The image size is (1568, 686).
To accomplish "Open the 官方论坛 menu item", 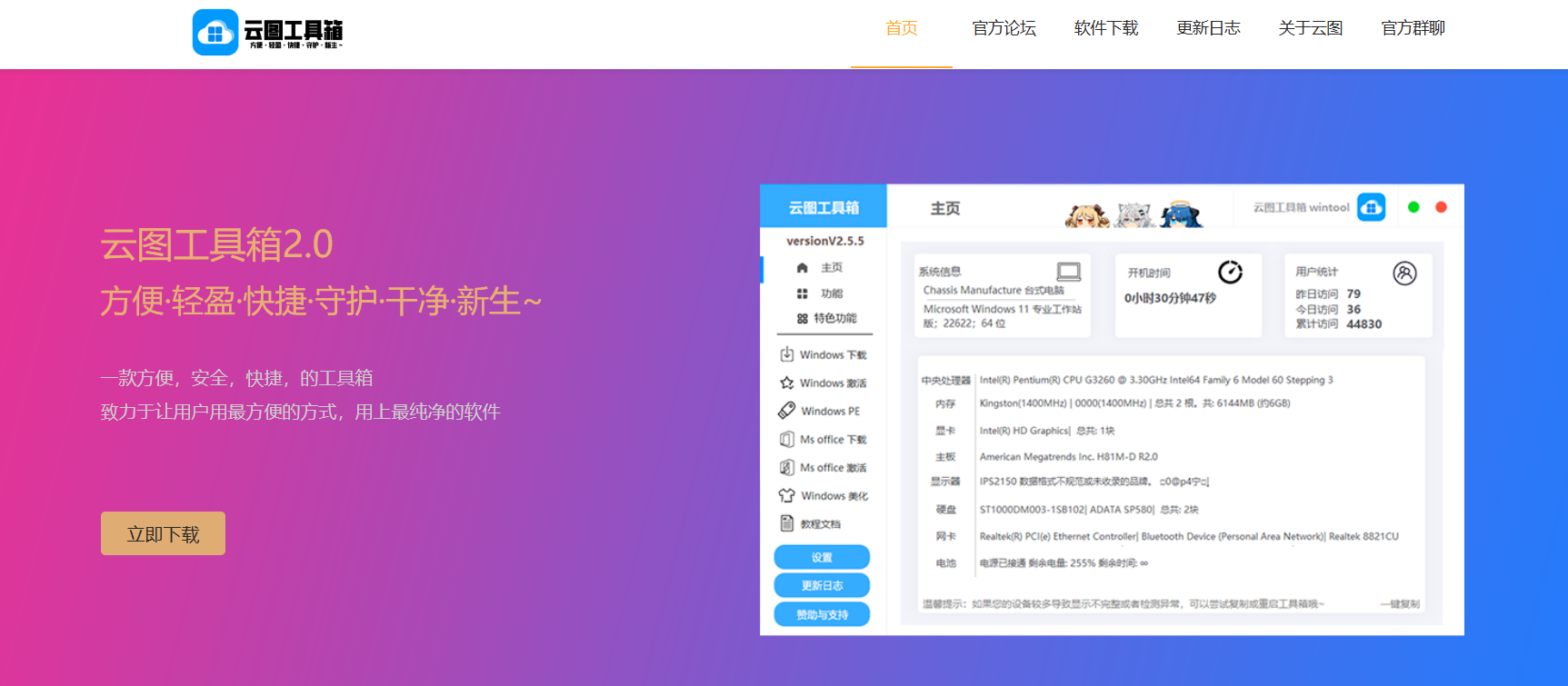I will coord(1004,28).
